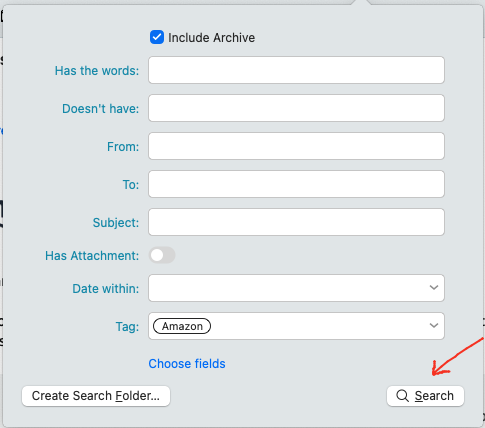Click the empty area of Tag field
Image resolution: width=485 pixels, height=428 pixels.
(x=318, y=326)
